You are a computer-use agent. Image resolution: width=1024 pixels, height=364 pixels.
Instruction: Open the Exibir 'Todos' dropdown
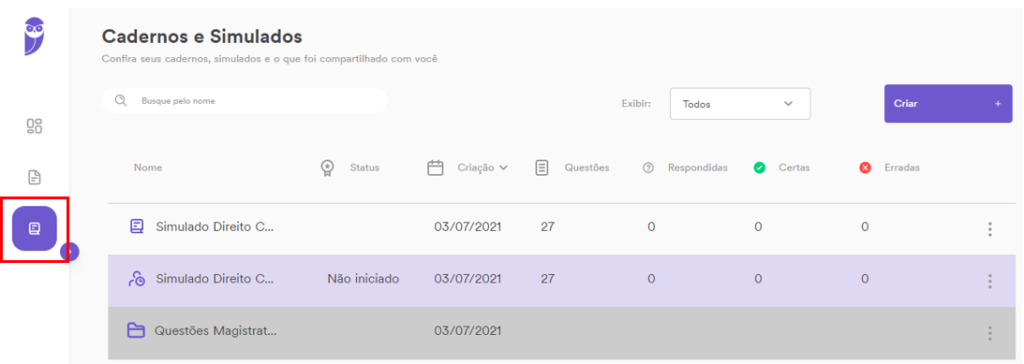tap(740, 104)
